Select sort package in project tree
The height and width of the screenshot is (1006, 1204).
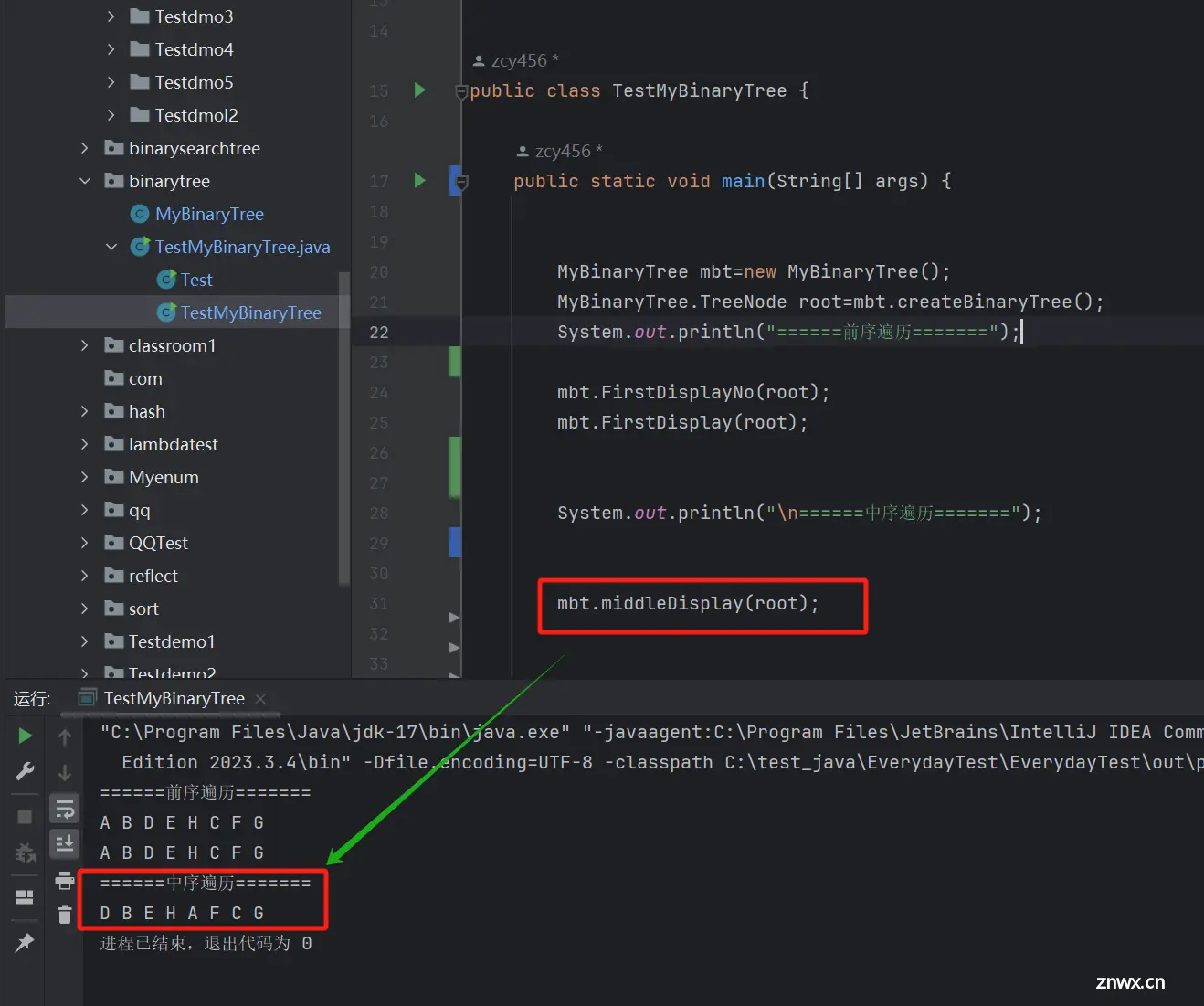tap(143, 609)
